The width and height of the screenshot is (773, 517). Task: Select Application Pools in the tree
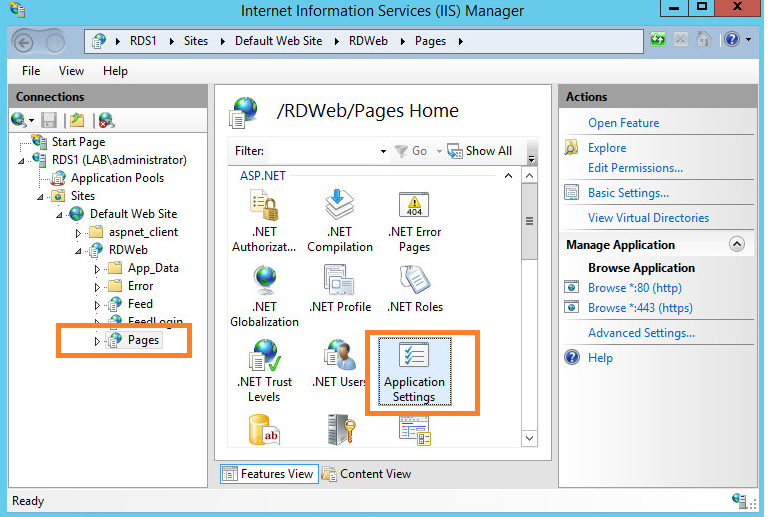point(117,178)
